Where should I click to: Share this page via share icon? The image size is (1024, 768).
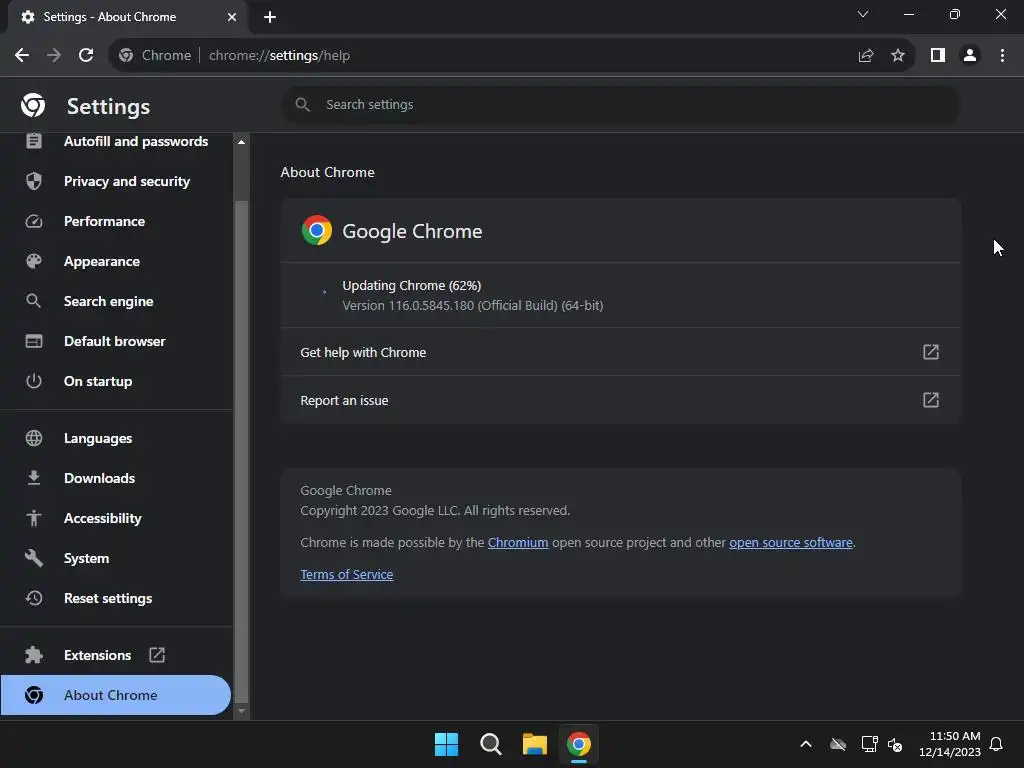point(866,56)
